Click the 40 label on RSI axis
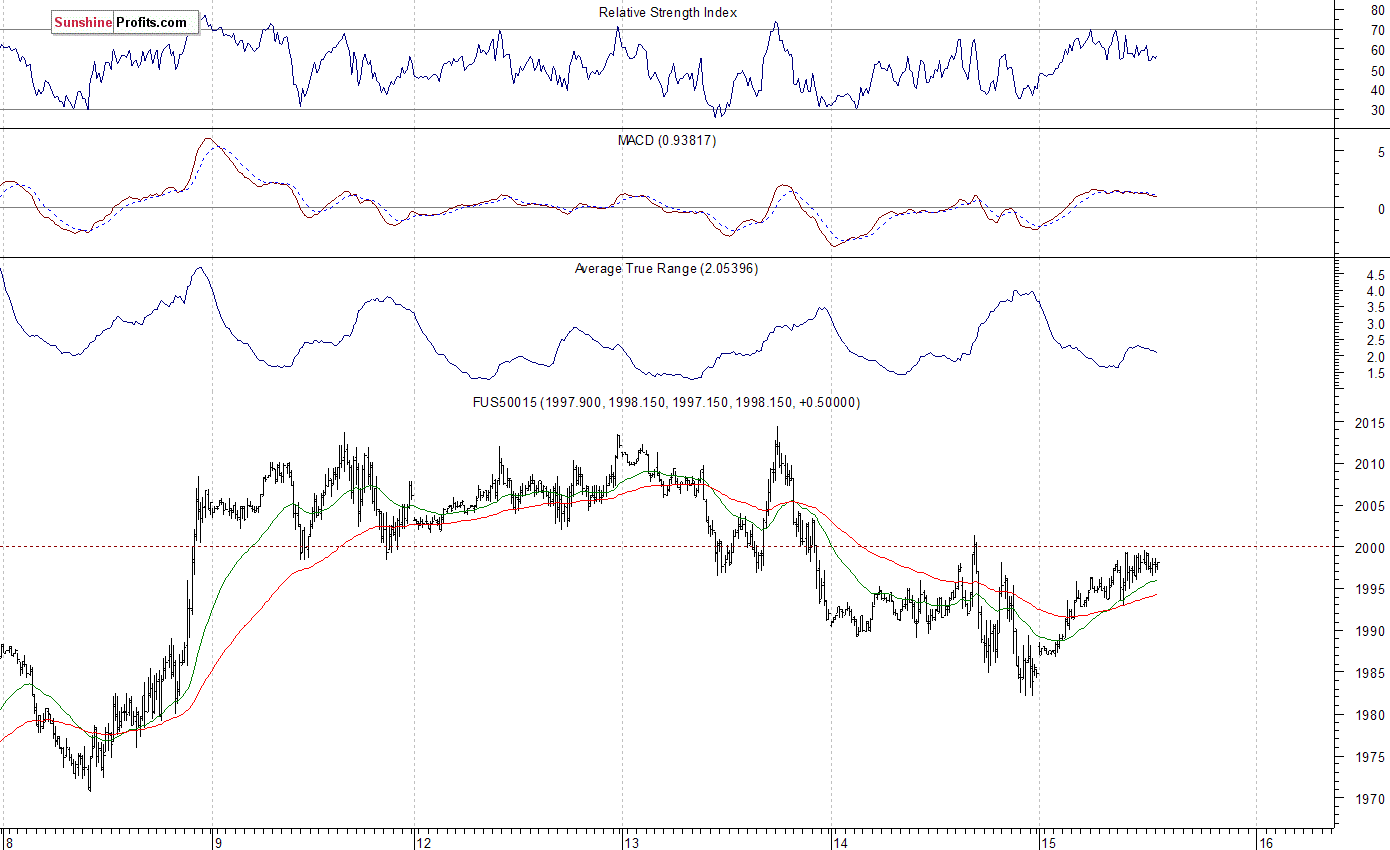The width and height of the screenshot is (1390, 850). (x=1378, y=91)
